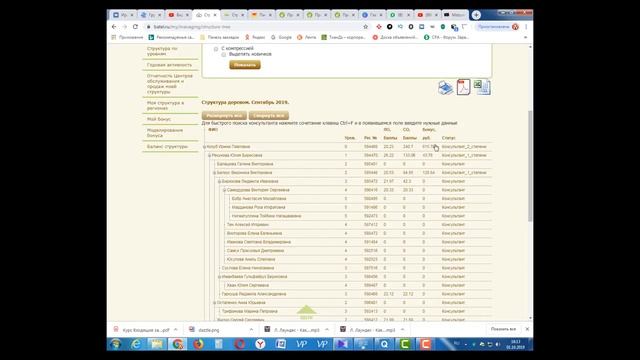The image size is (640, 360).
Task: Open 'Отчетность Центров обслуживания' sidebar item
Action: tap(170, 84)
